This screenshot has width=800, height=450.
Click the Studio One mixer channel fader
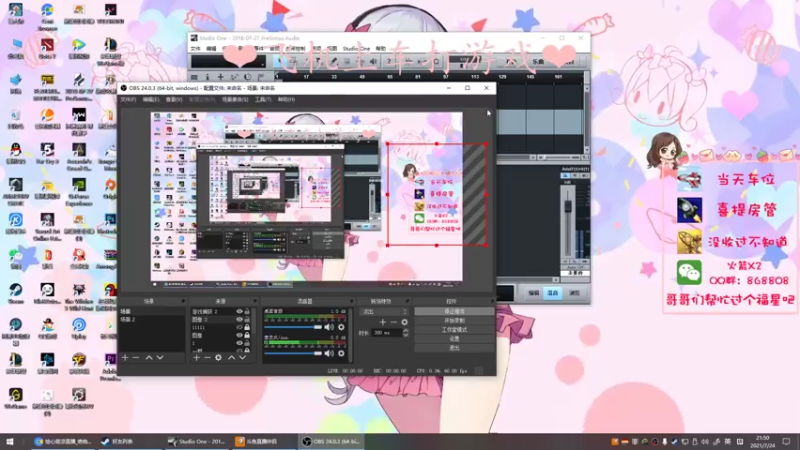(567, 206)
